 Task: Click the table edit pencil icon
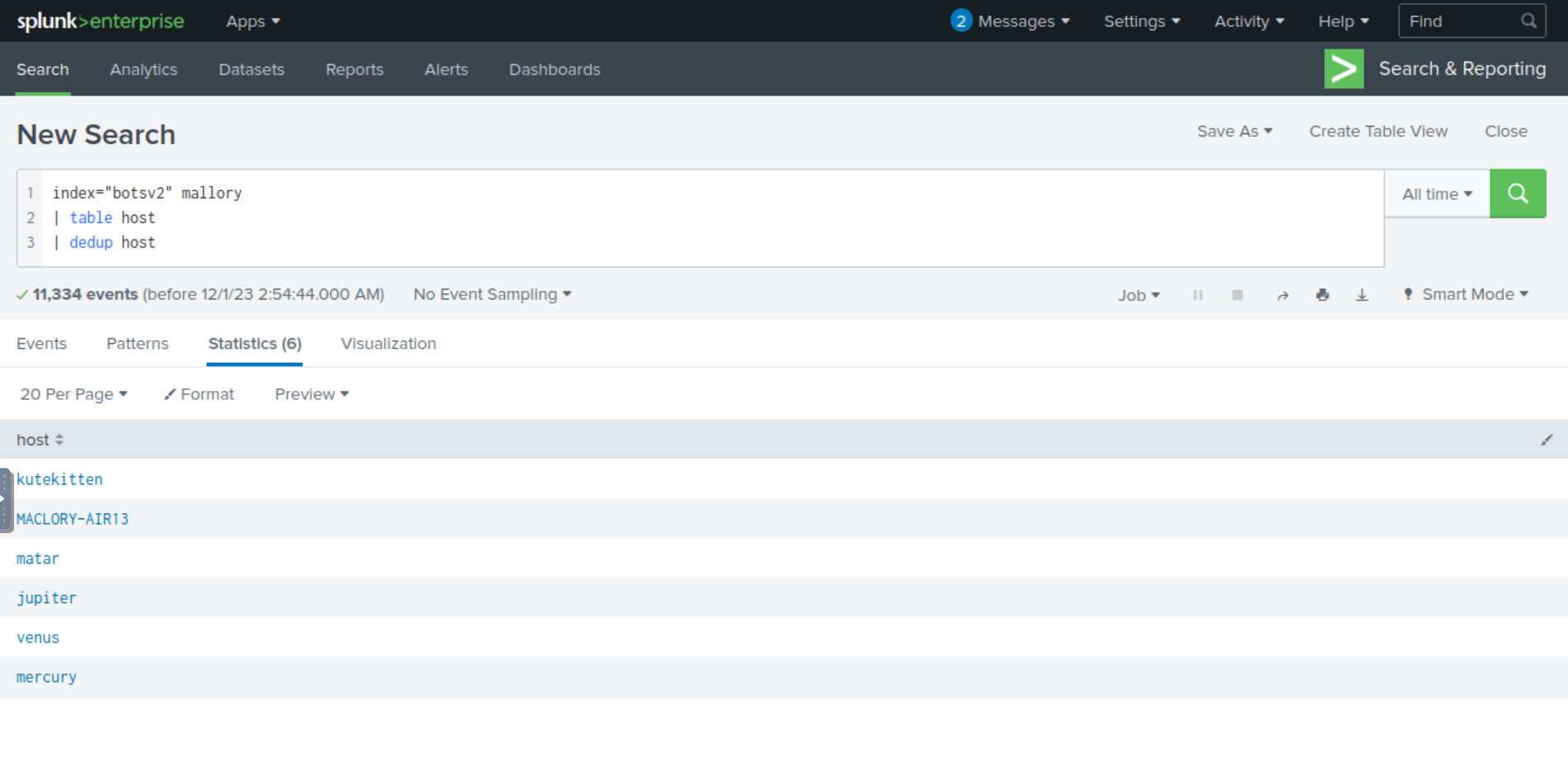[1547, 440]
